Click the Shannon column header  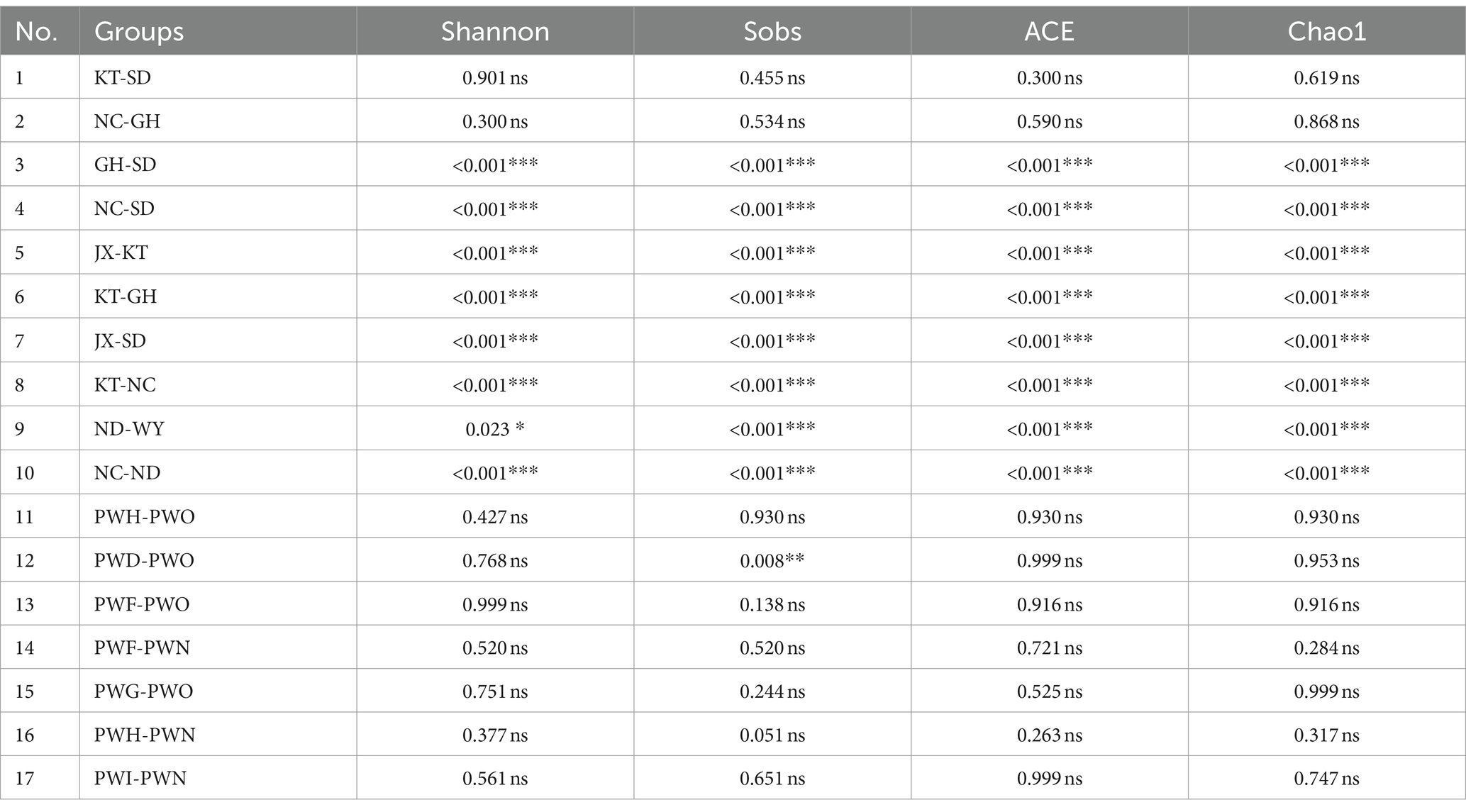[x=495, y=31]
